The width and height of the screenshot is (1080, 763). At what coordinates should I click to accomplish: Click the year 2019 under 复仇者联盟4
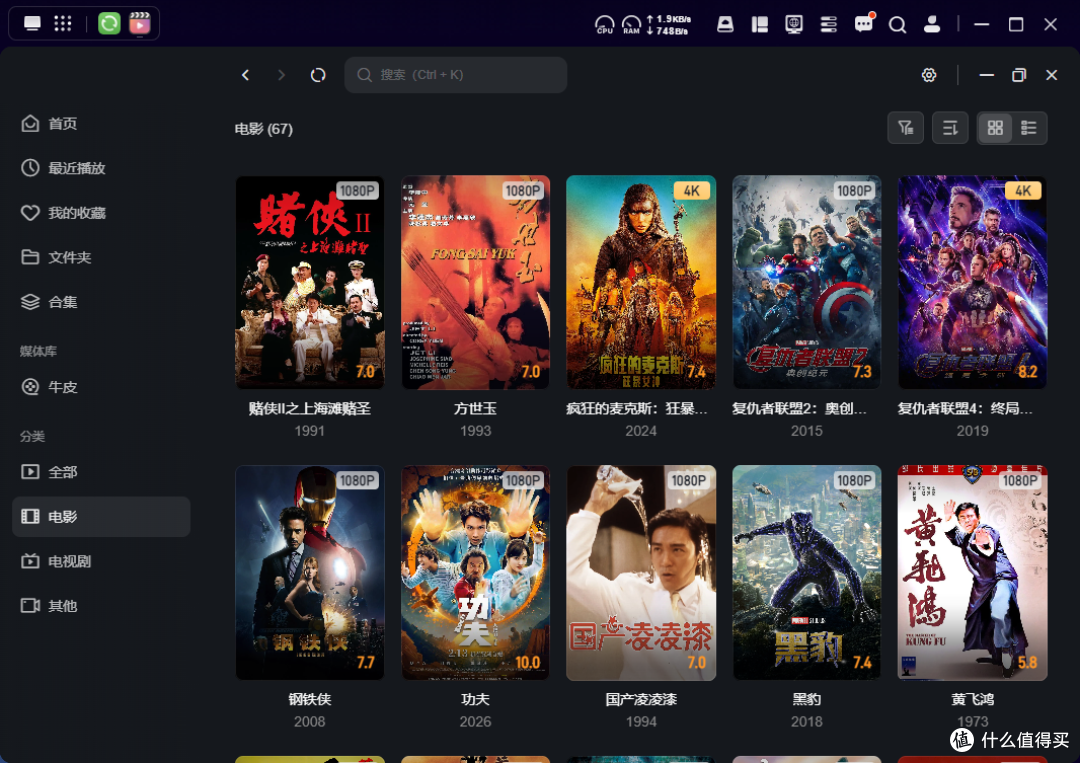pyautogui.click(x=973, y=431)
